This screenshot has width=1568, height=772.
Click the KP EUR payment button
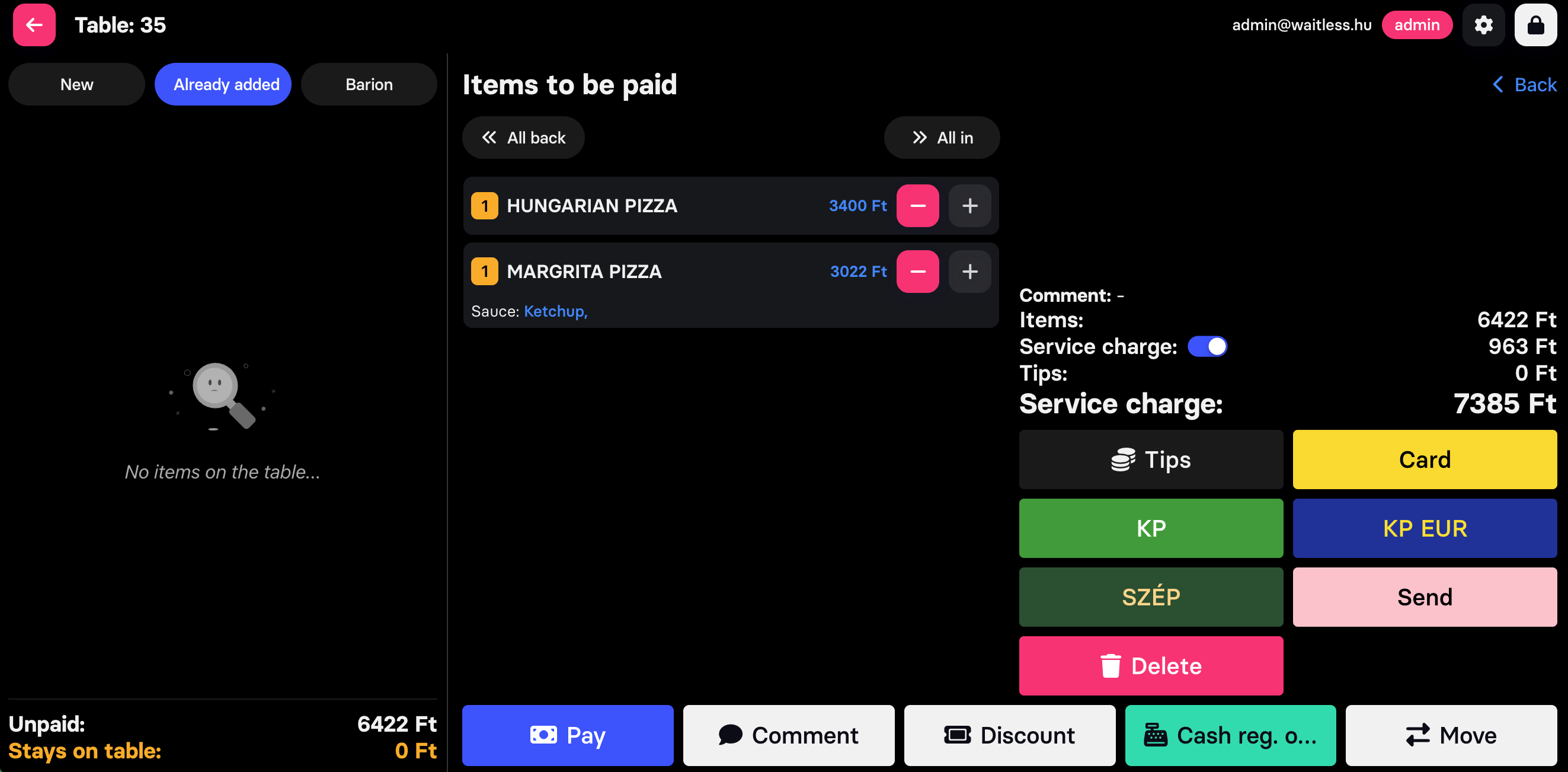tap(1425, 528)
